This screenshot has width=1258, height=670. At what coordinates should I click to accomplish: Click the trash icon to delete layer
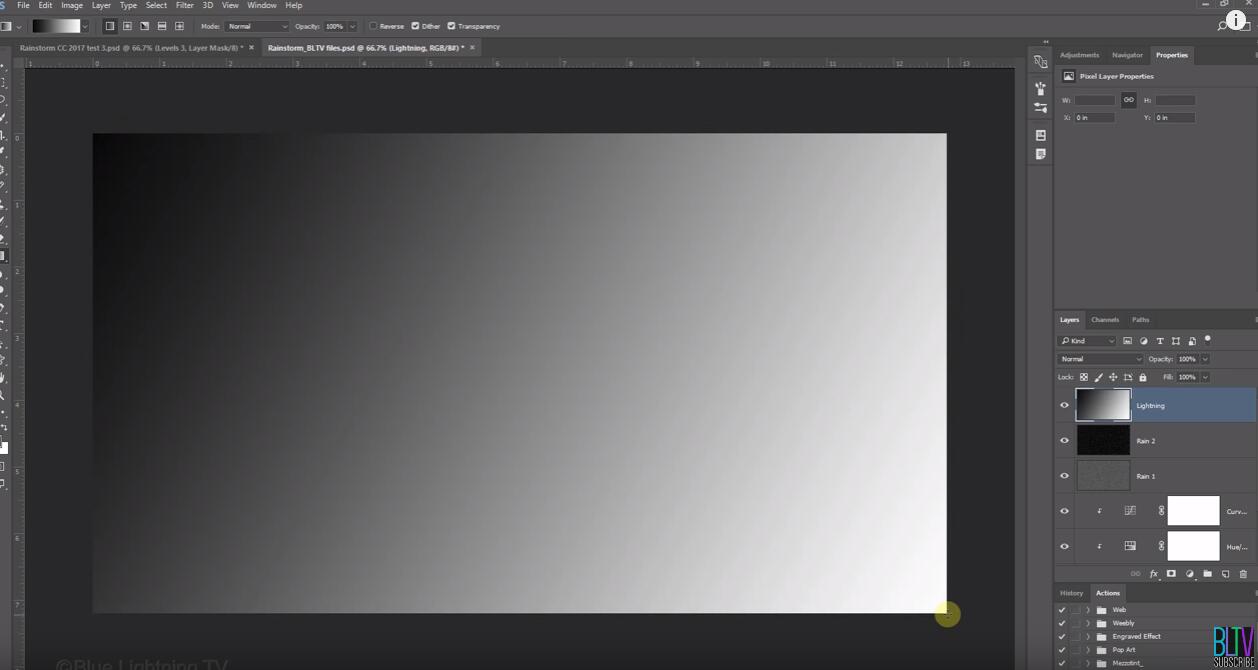pyautogui.click(x=1243, y=574)
